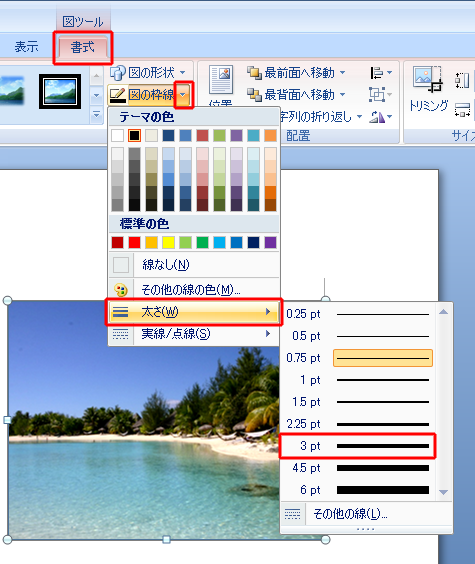Expand 最前面へ移動 dropdown arrow
475x564 pixels.
coord(342,73)
